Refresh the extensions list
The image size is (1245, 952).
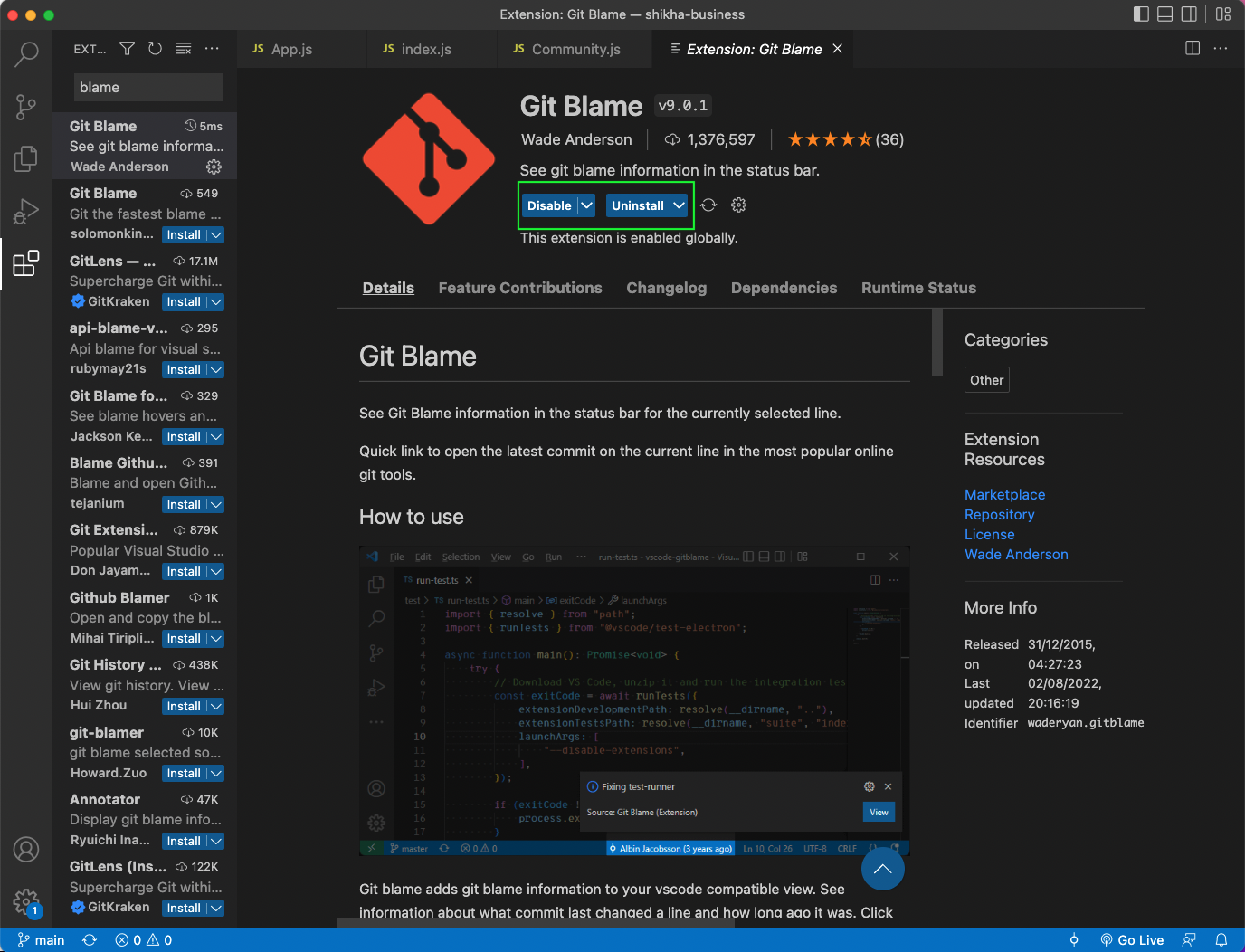[155, 48]
